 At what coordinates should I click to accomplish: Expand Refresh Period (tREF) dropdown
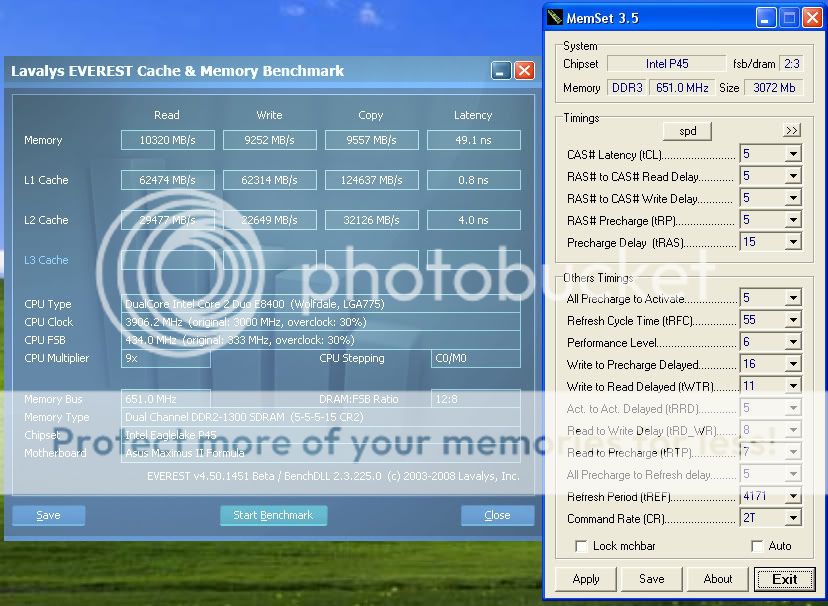pos(793,496)
